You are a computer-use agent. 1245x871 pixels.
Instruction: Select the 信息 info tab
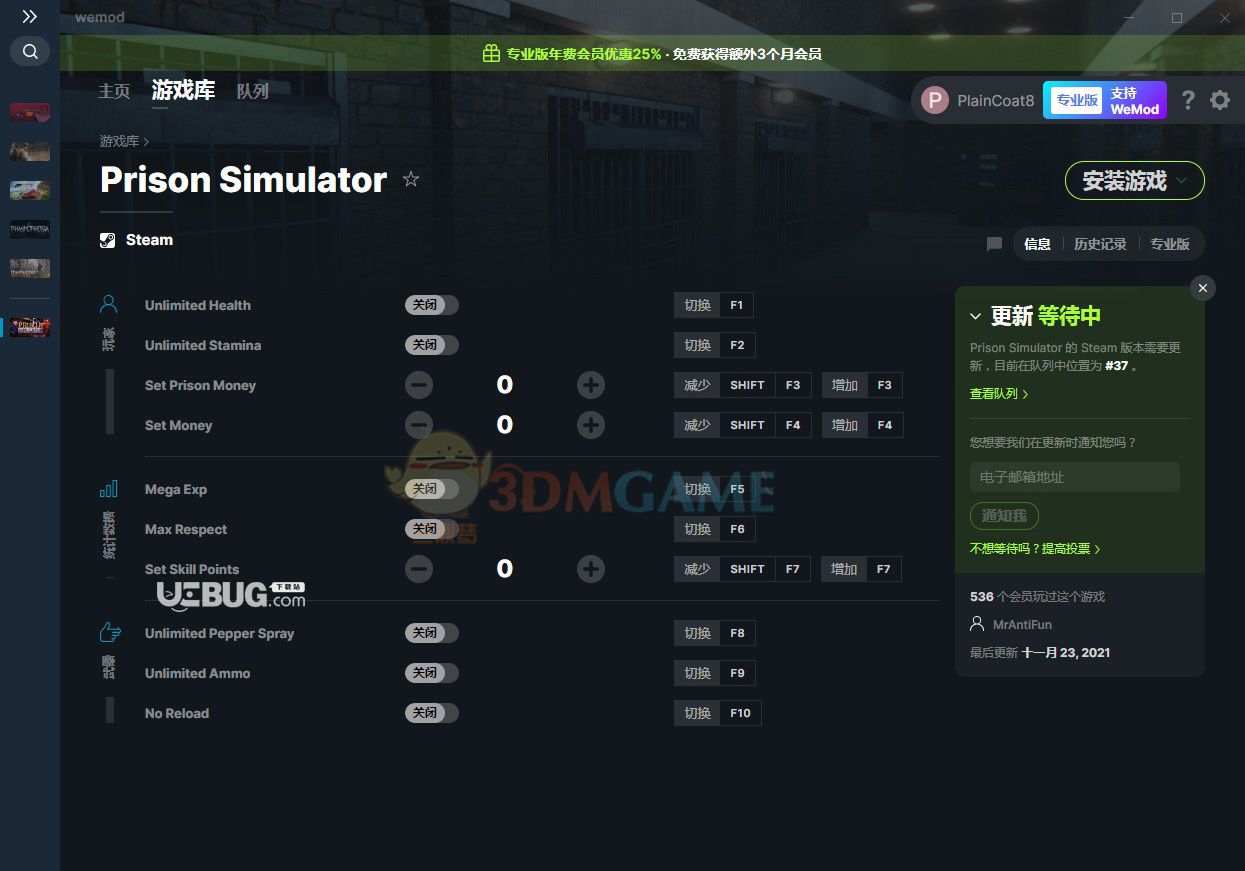coord(1037,244)
